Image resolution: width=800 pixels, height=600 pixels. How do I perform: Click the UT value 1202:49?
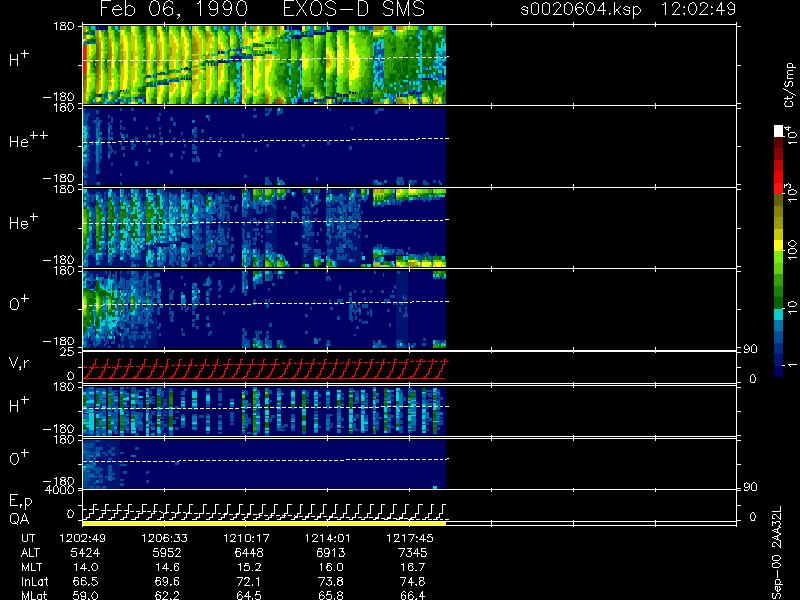pyautogui.click(x=82, y=538)
